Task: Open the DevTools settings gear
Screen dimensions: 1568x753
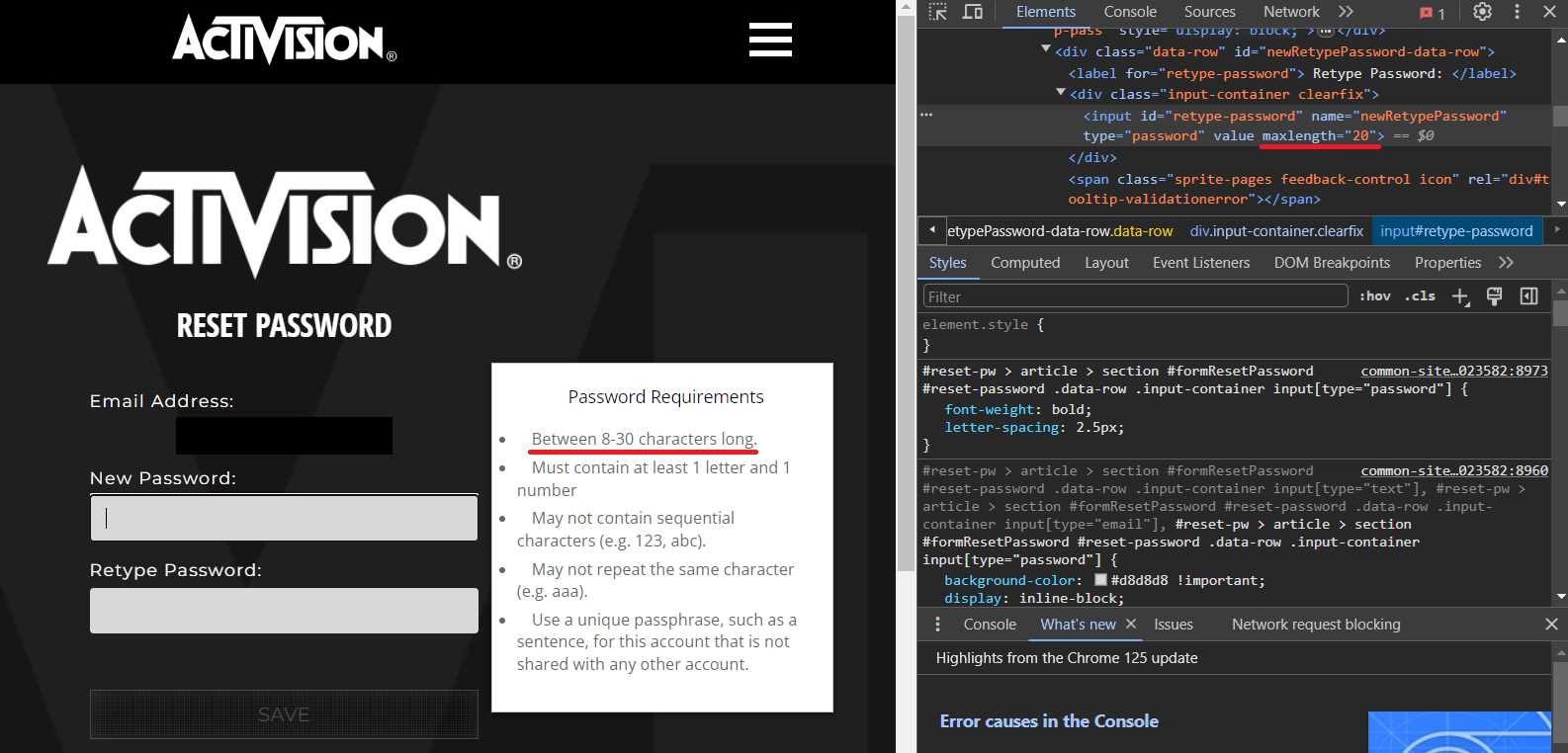Action: click(x=1482, y=12)
